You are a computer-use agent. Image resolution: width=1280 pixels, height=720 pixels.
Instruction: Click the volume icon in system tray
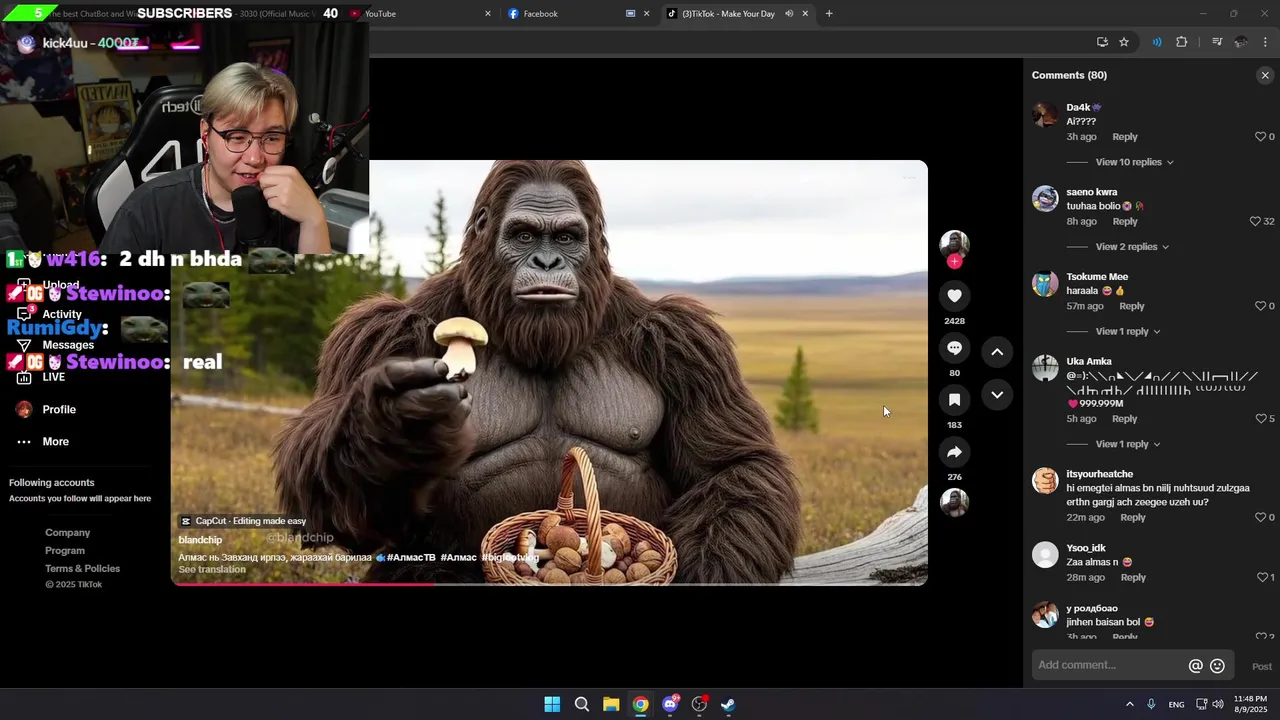(1218, 704)
